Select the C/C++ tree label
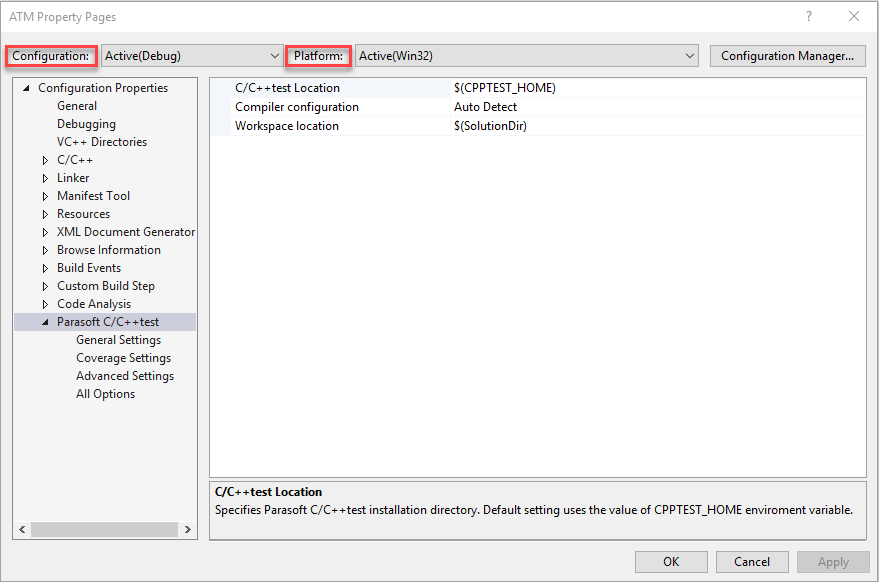The width and height of the screenshot is (879, 582). [75, 160]
